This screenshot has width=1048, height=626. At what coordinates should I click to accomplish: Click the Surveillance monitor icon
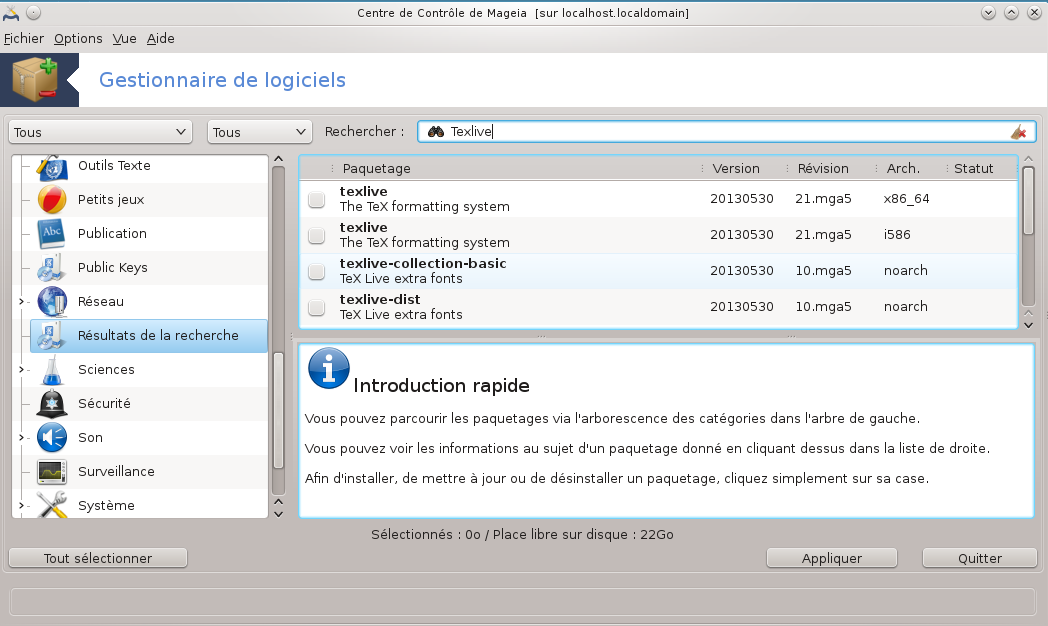pos(52,472)
